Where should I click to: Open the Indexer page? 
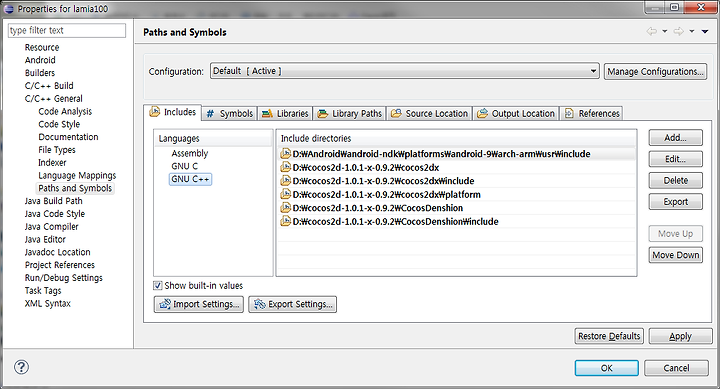[52, 163]
